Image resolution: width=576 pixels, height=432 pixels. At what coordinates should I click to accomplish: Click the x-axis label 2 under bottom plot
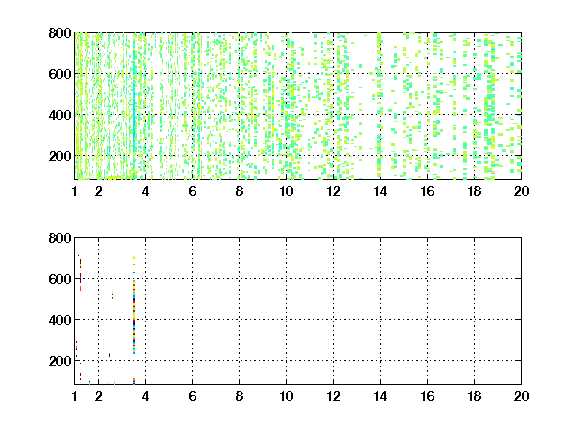(x=98, y=396)
